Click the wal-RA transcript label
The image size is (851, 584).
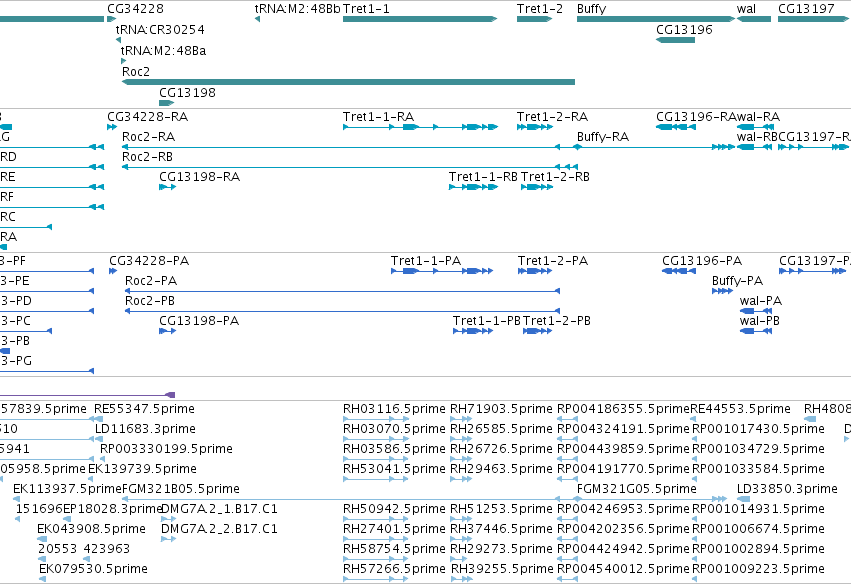pos(758,117)
